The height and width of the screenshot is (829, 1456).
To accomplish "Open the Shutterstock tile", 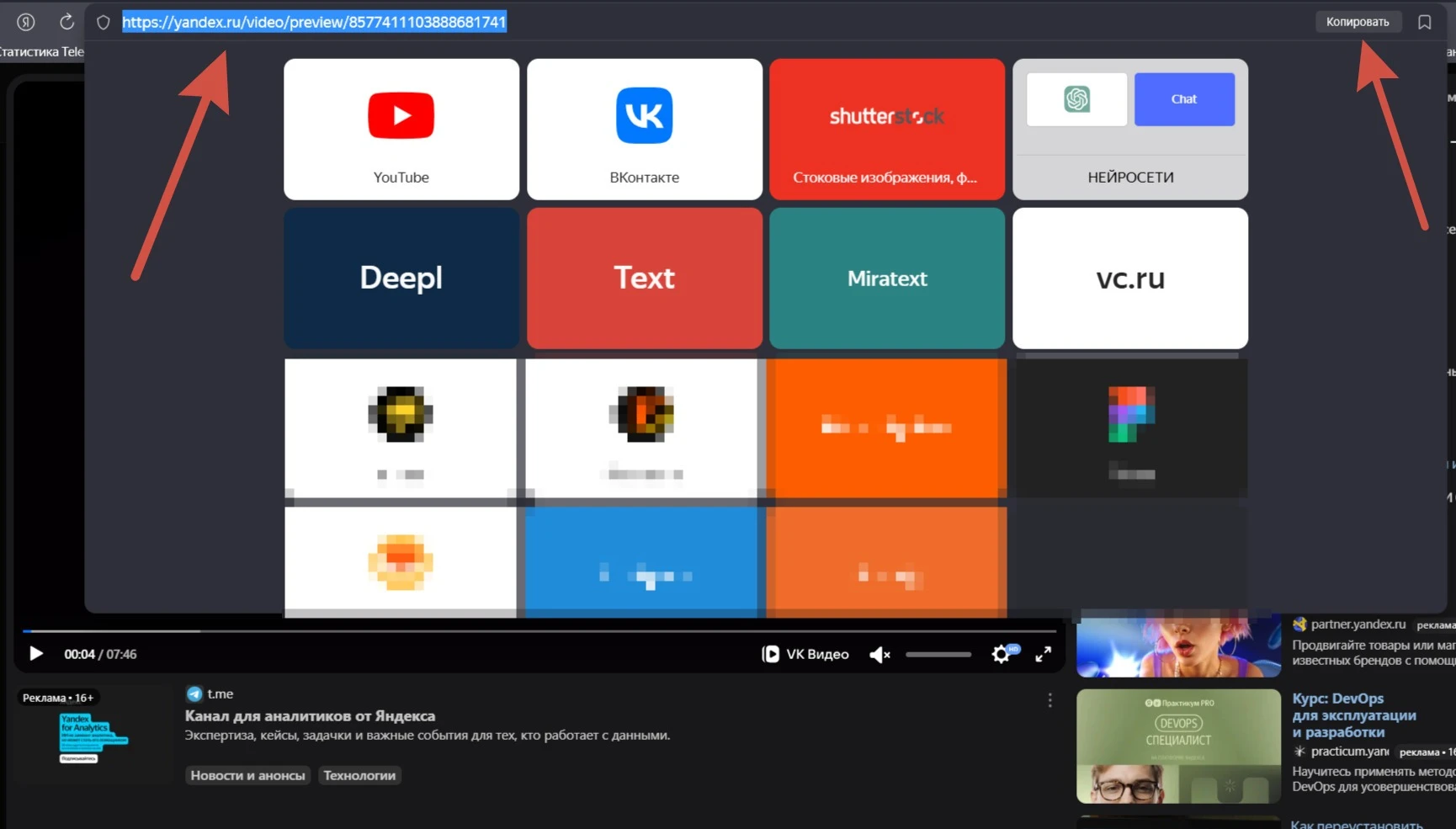I will (887, 129).
